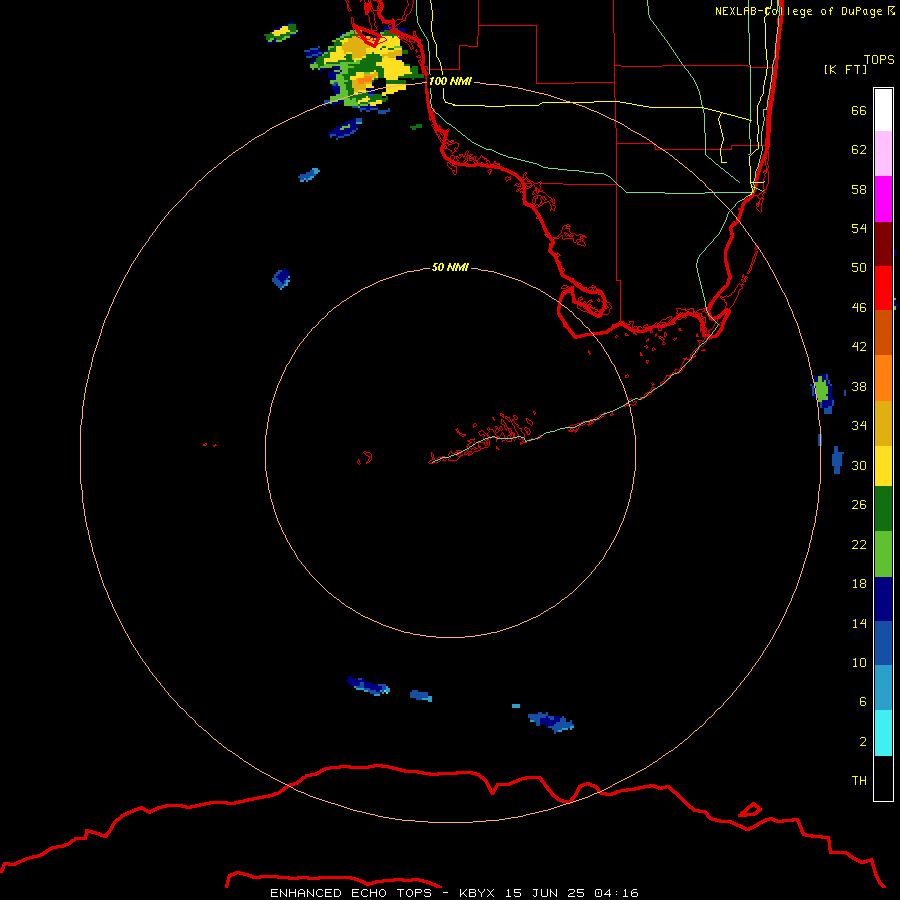Screen dimensions: 900x900
Task: Click the "38" scale value
Action: pyautogui.click(x=859, y=386)
